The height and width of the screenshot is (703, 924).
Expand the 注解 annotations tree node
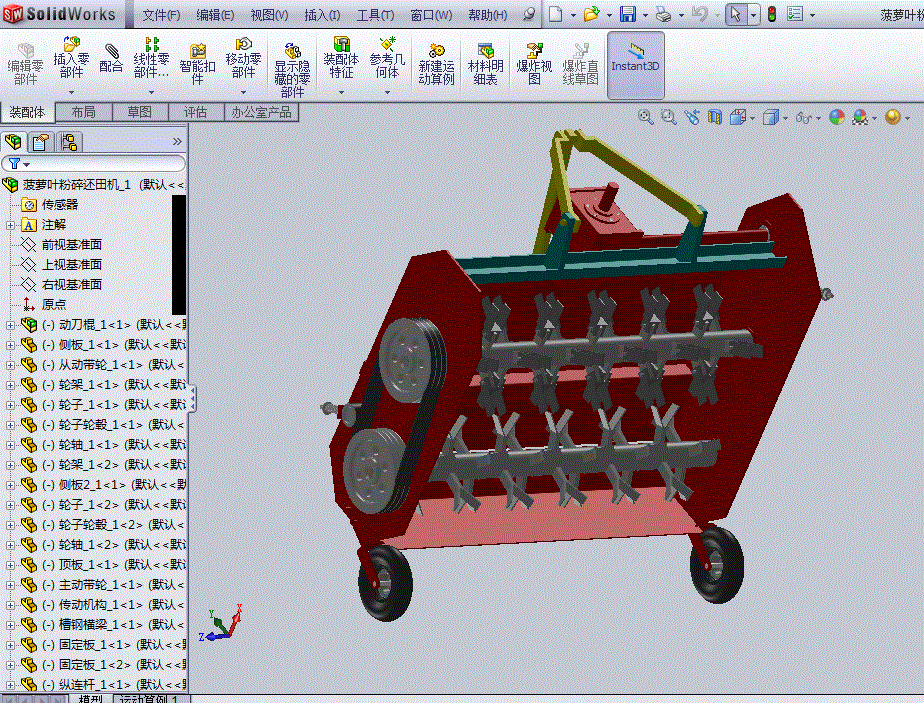pyautogui.click(x=11, y=225)
